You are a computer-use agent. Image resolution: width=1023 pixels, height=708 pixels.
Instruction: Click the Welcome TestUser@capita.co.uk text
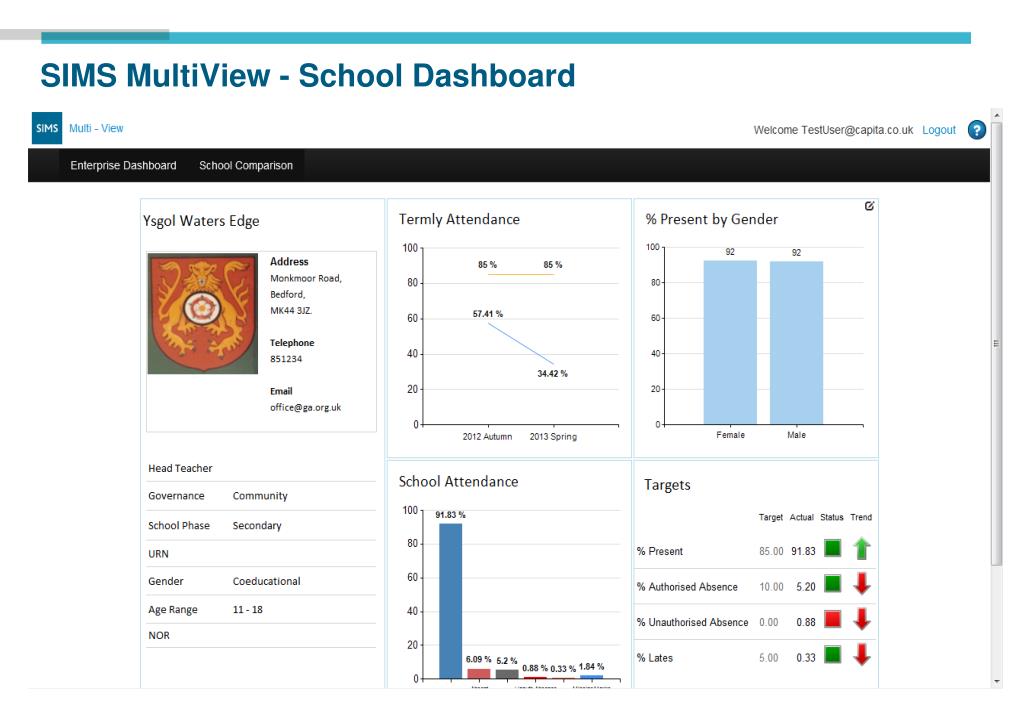[x=833, y=130]
